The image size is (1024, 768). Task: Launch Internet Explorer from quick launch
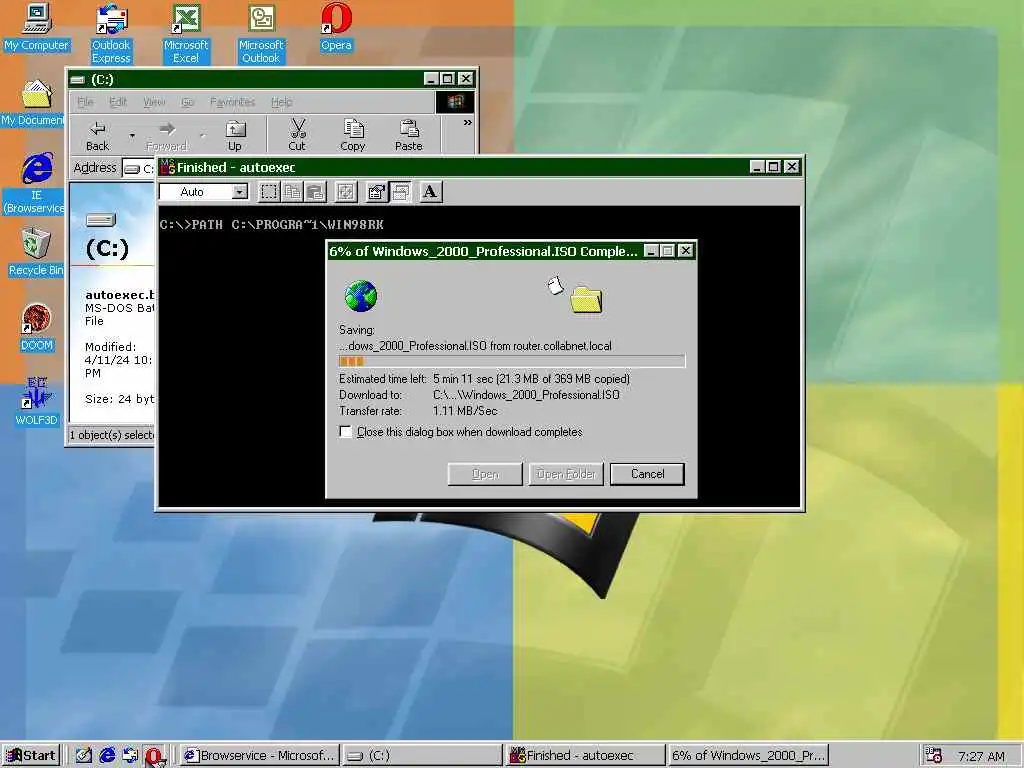106,756
